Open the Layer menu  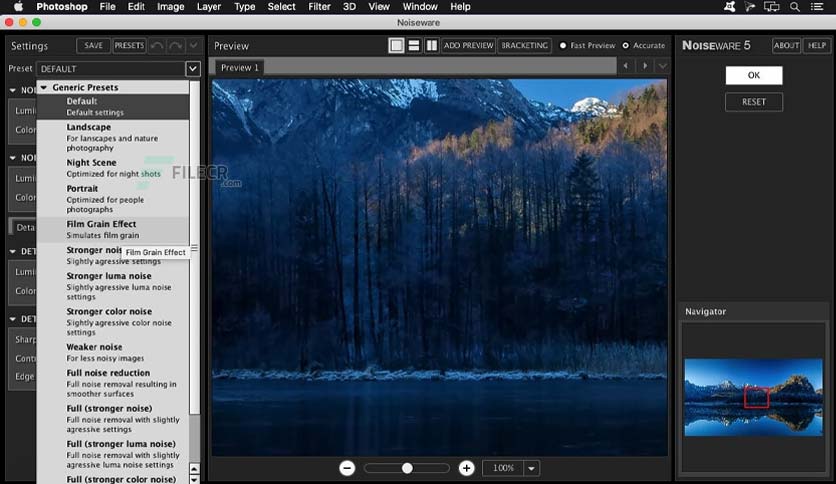(x=208, y=6)
